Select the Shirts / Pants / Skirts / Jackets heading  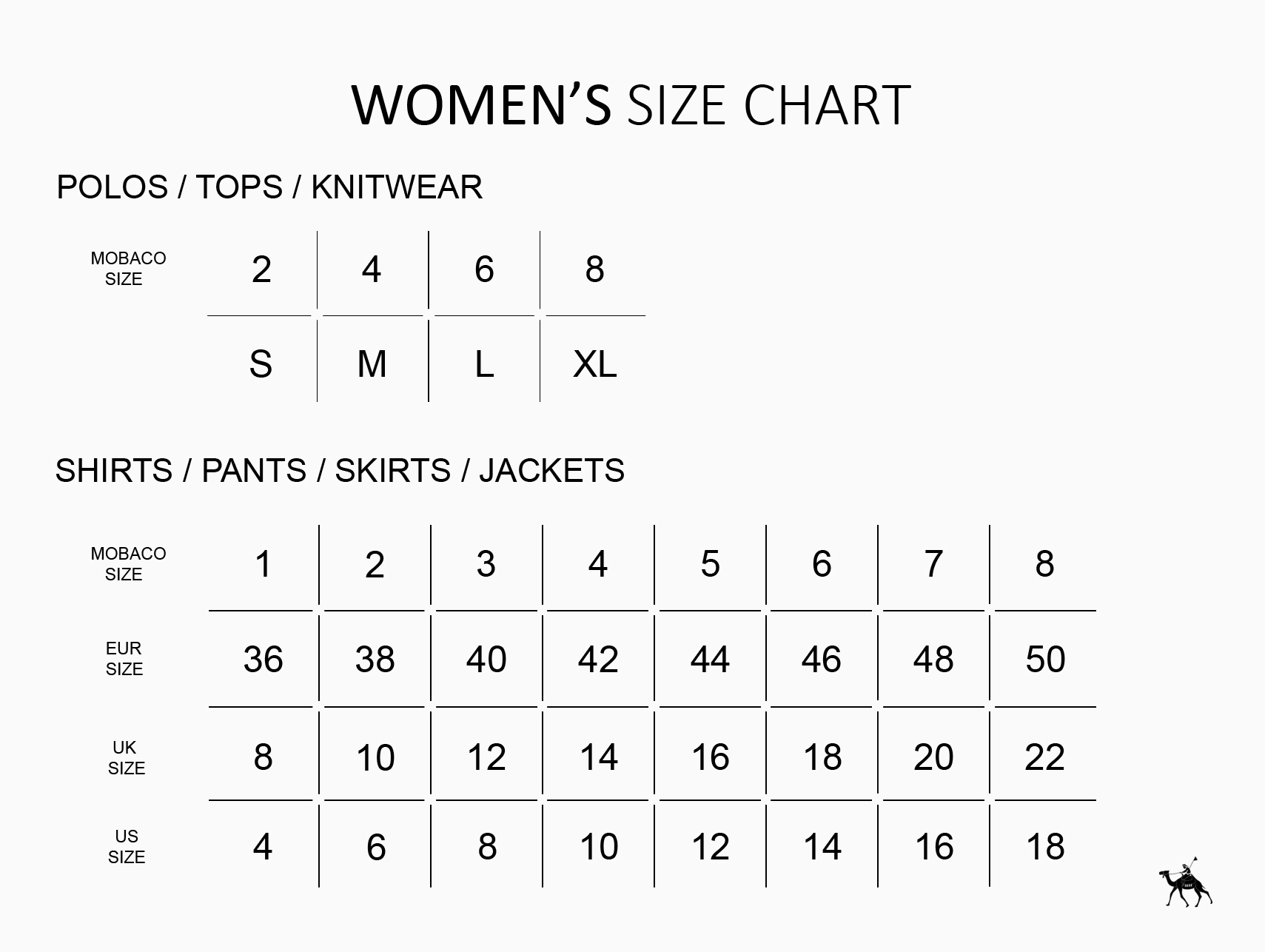(340, 471)
